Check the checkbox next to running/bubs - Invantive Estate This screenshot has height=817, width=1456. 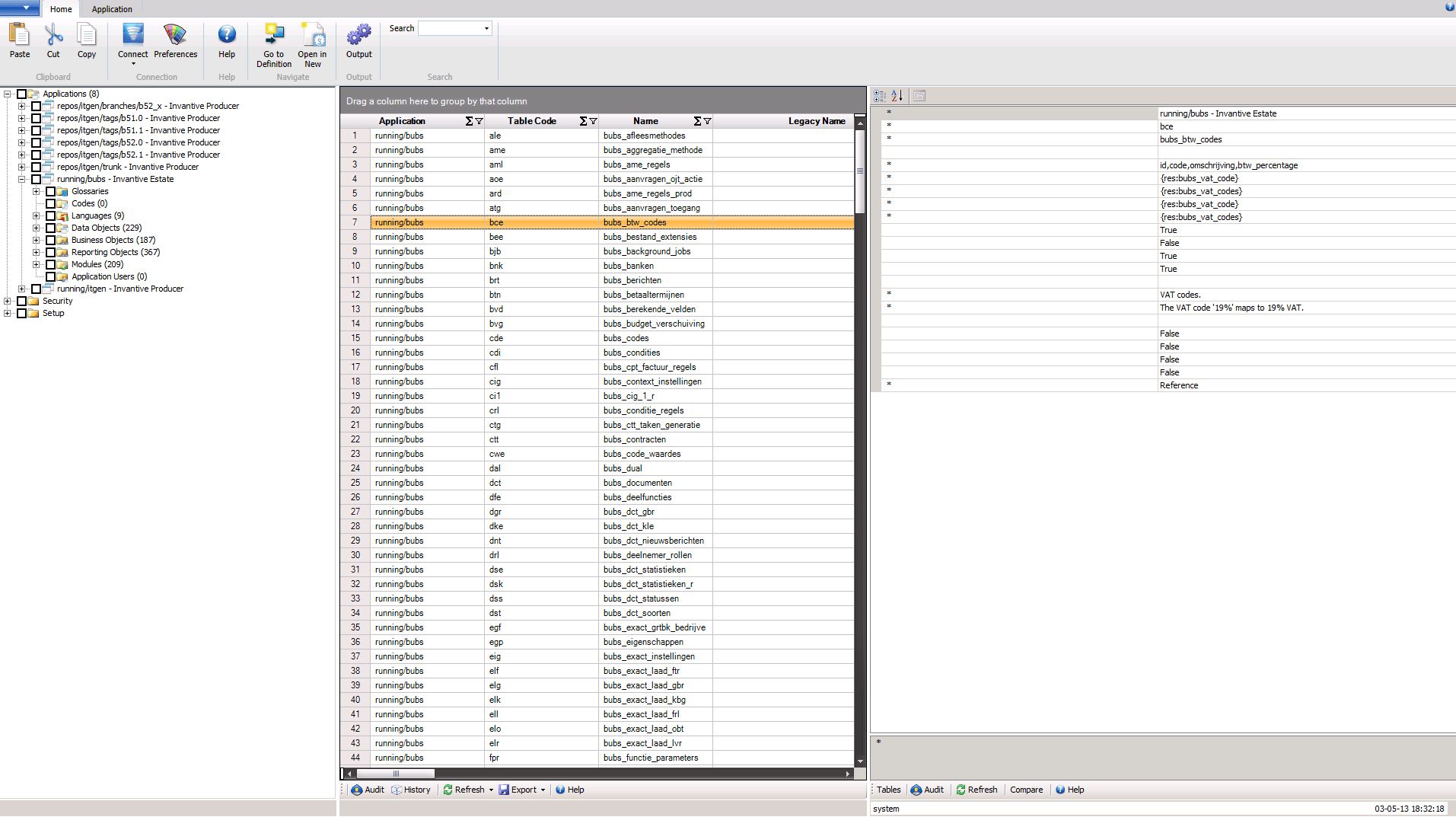37,179
